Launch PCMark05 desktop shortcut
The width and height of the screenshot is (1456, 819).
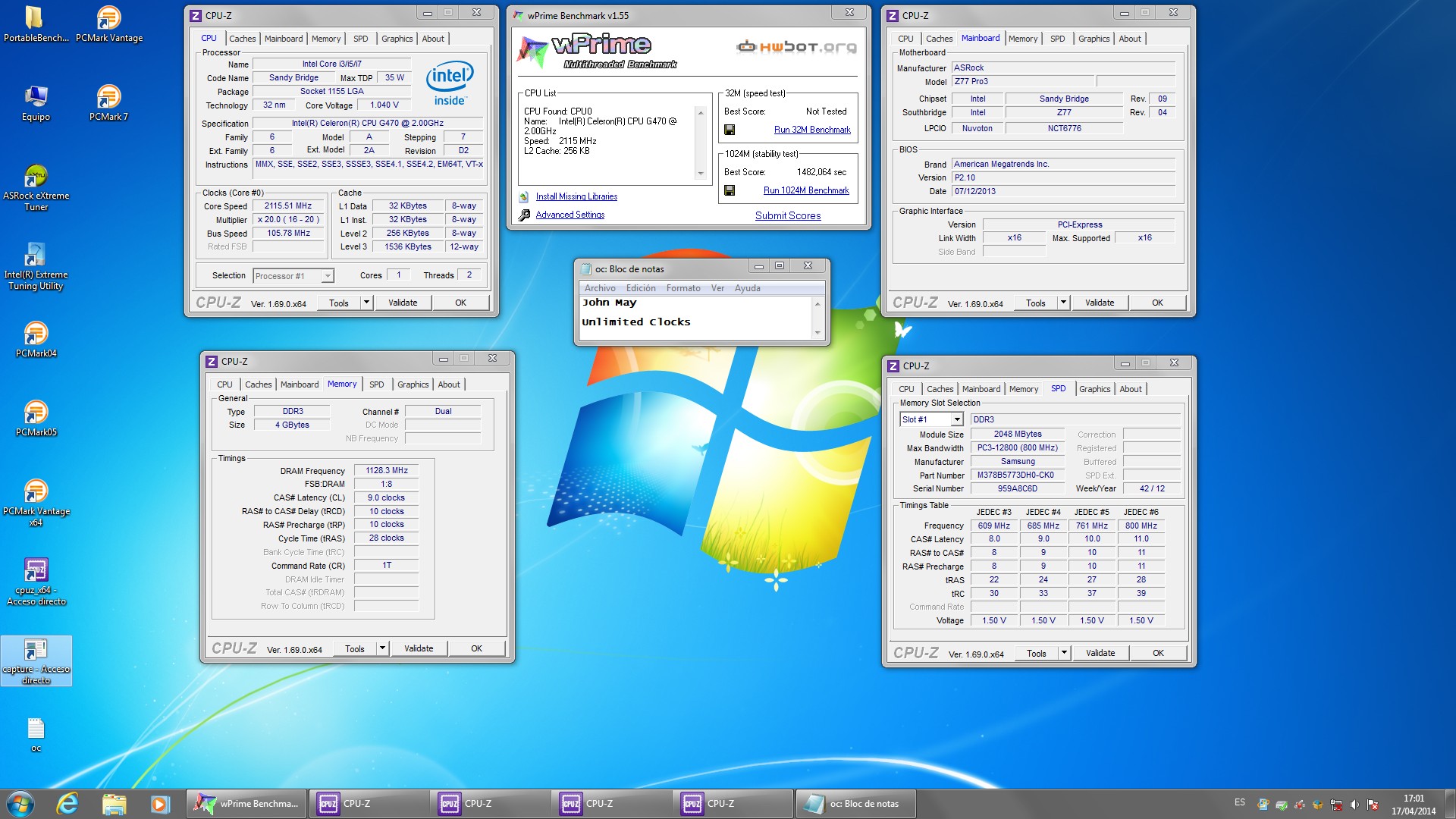[36, 418]
